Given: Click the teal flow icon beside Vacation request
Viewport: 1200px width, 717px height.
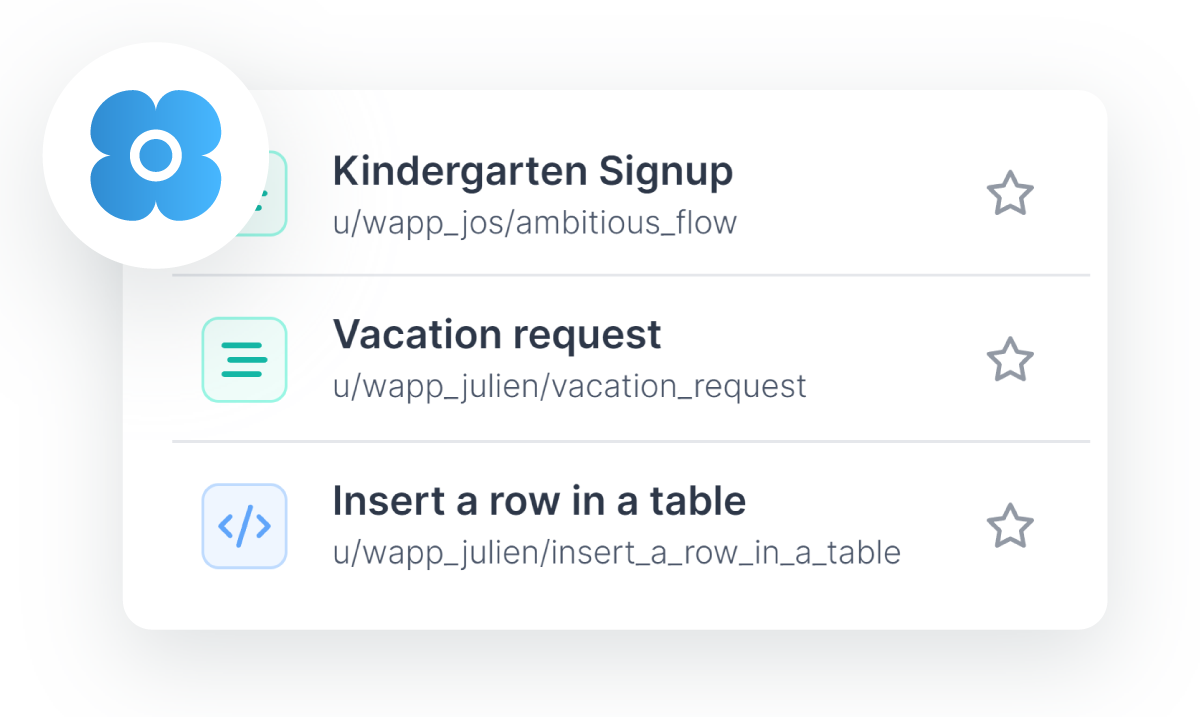Looking at the screenshot, I should click(244, 360).
